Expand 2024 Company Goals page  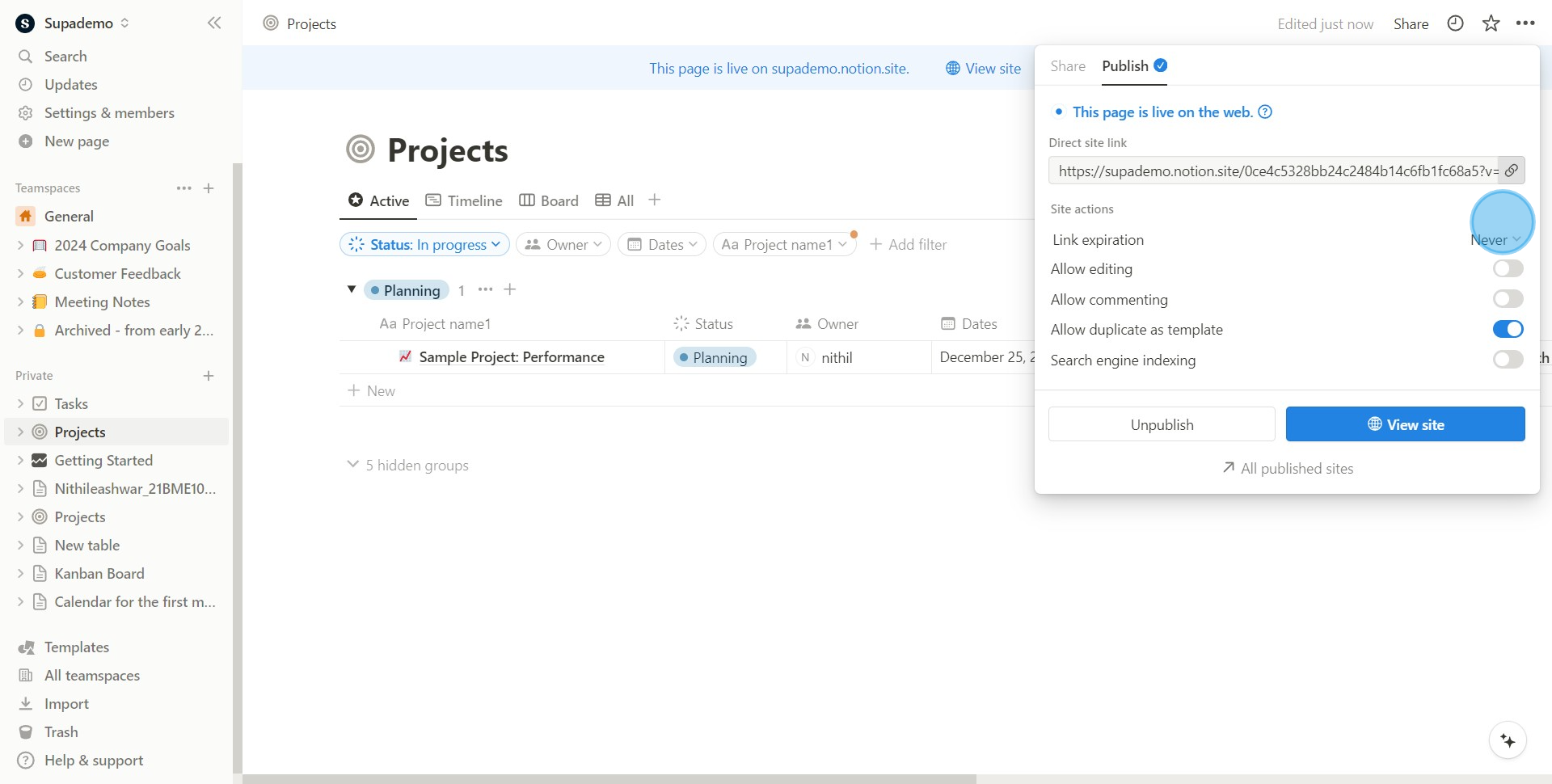point(20,245)
